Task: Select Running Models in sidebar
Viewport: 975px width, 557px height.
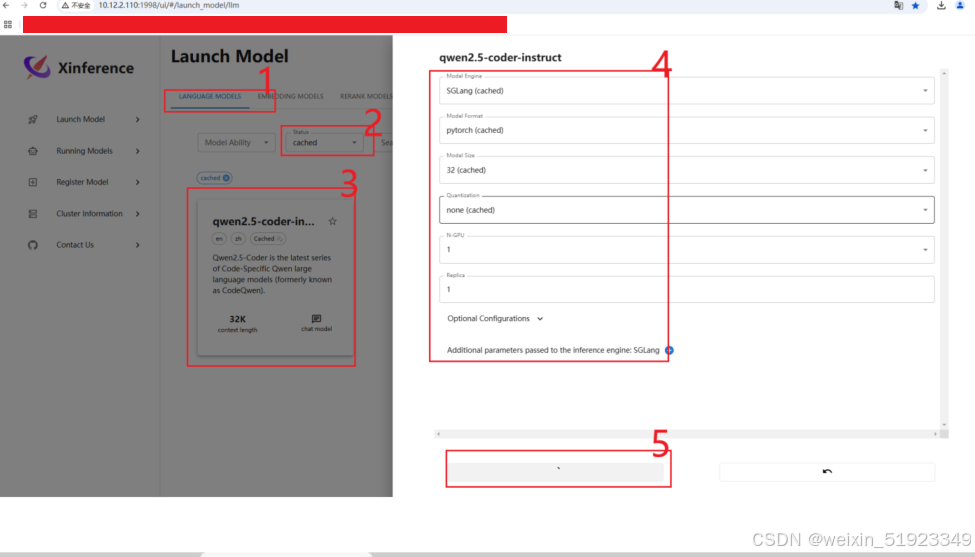Action: click(85, 151)
